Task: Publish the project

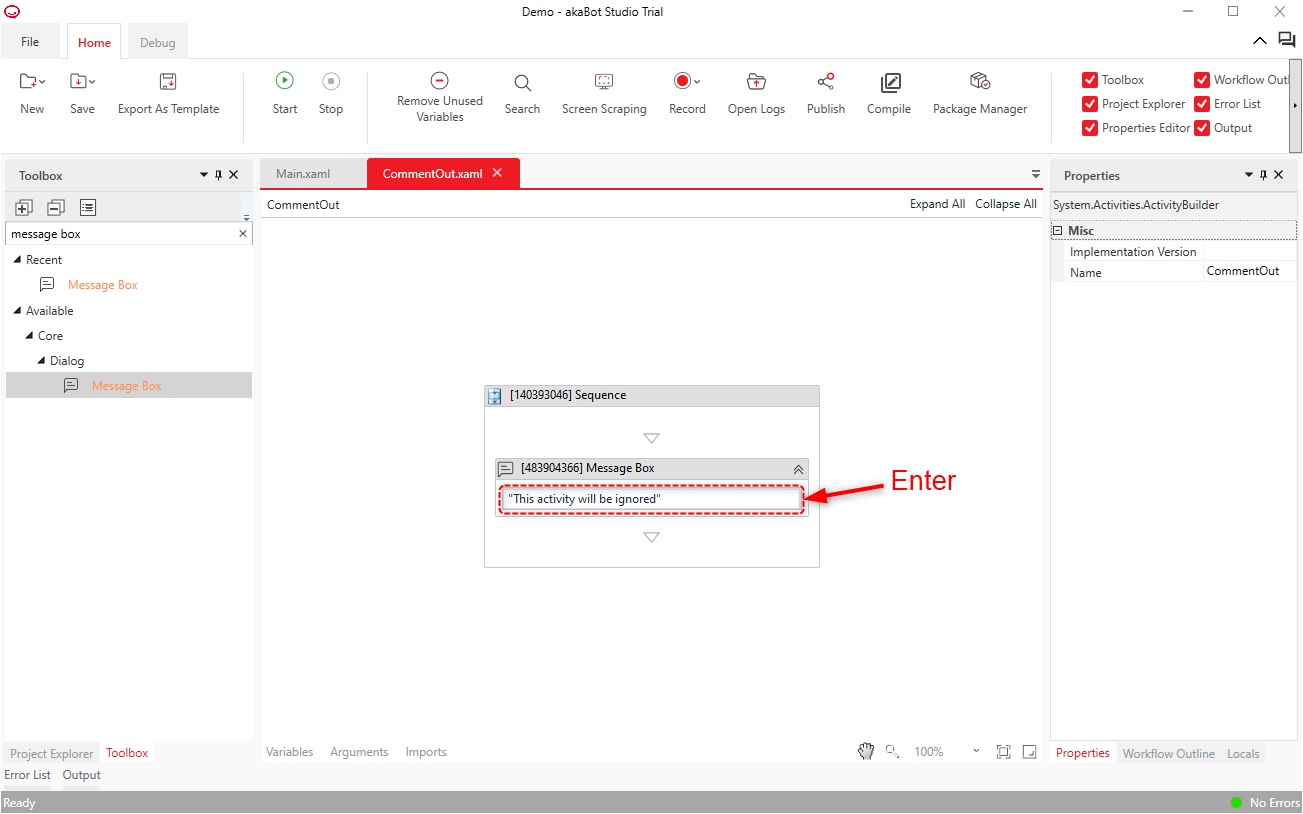Action: coord(826,81)
